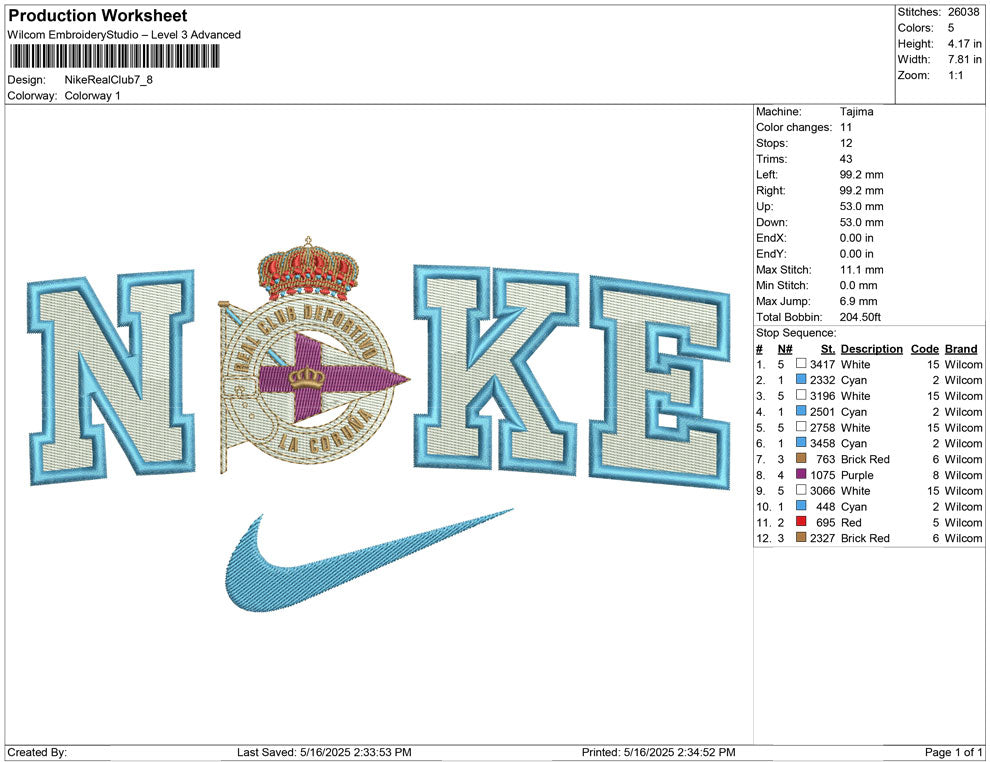Image resolution: width=990 pixels, height=762 pixels.
Task: Click the Trims value 43
Action: coord(846,158)
